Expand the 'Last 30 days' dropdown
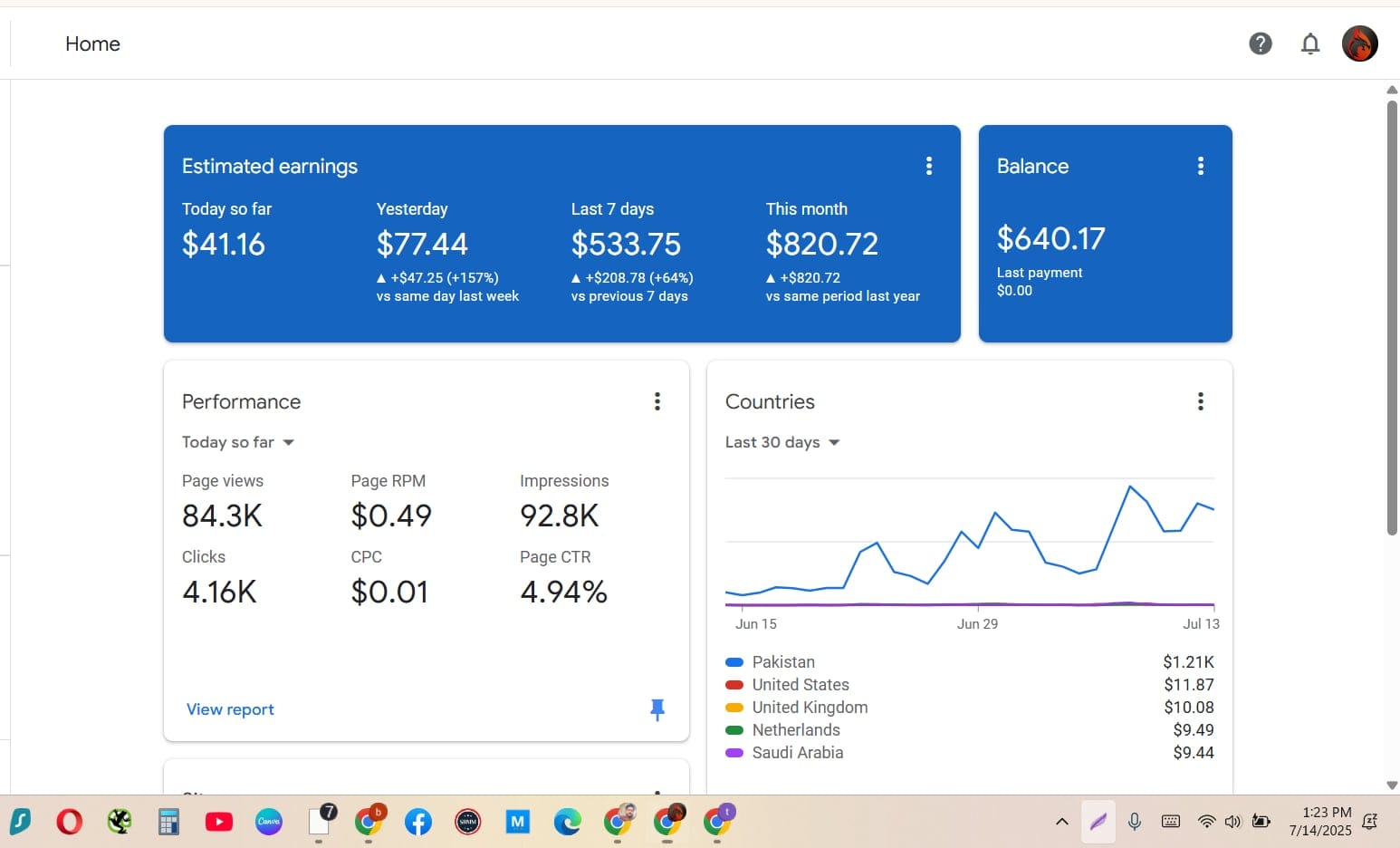The image size is (1400, 848). point(782,442)
